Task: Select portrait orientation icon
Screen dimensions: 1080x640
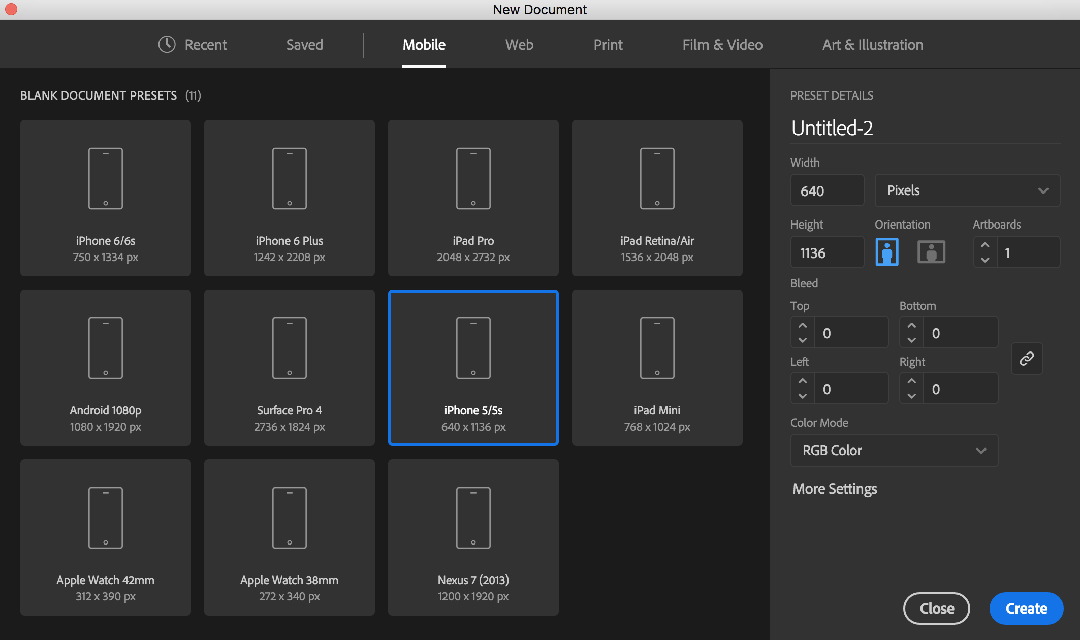Action: coord(887,252)
